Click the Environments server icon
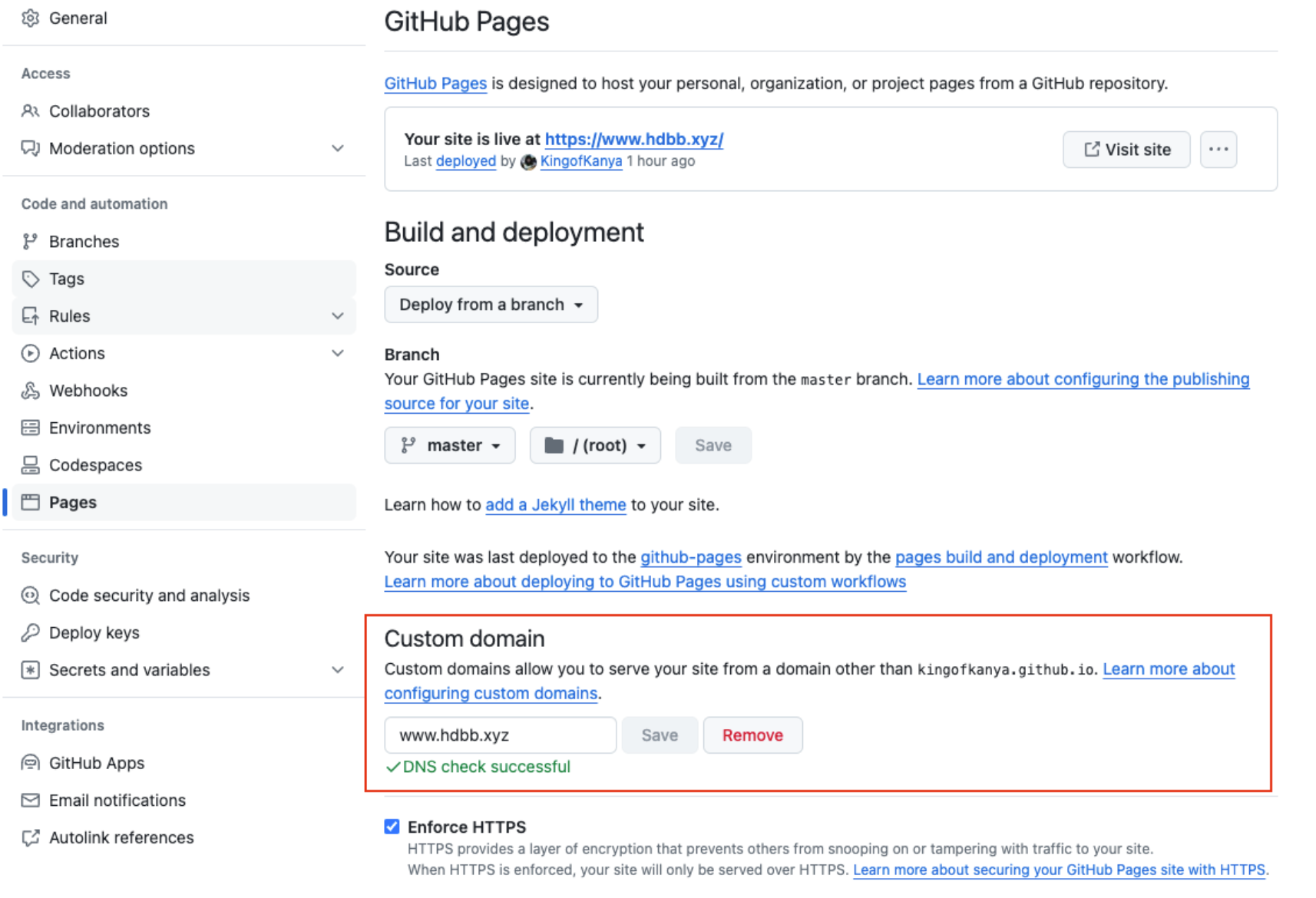1316x898 pixels. click(x=30, y=428)
